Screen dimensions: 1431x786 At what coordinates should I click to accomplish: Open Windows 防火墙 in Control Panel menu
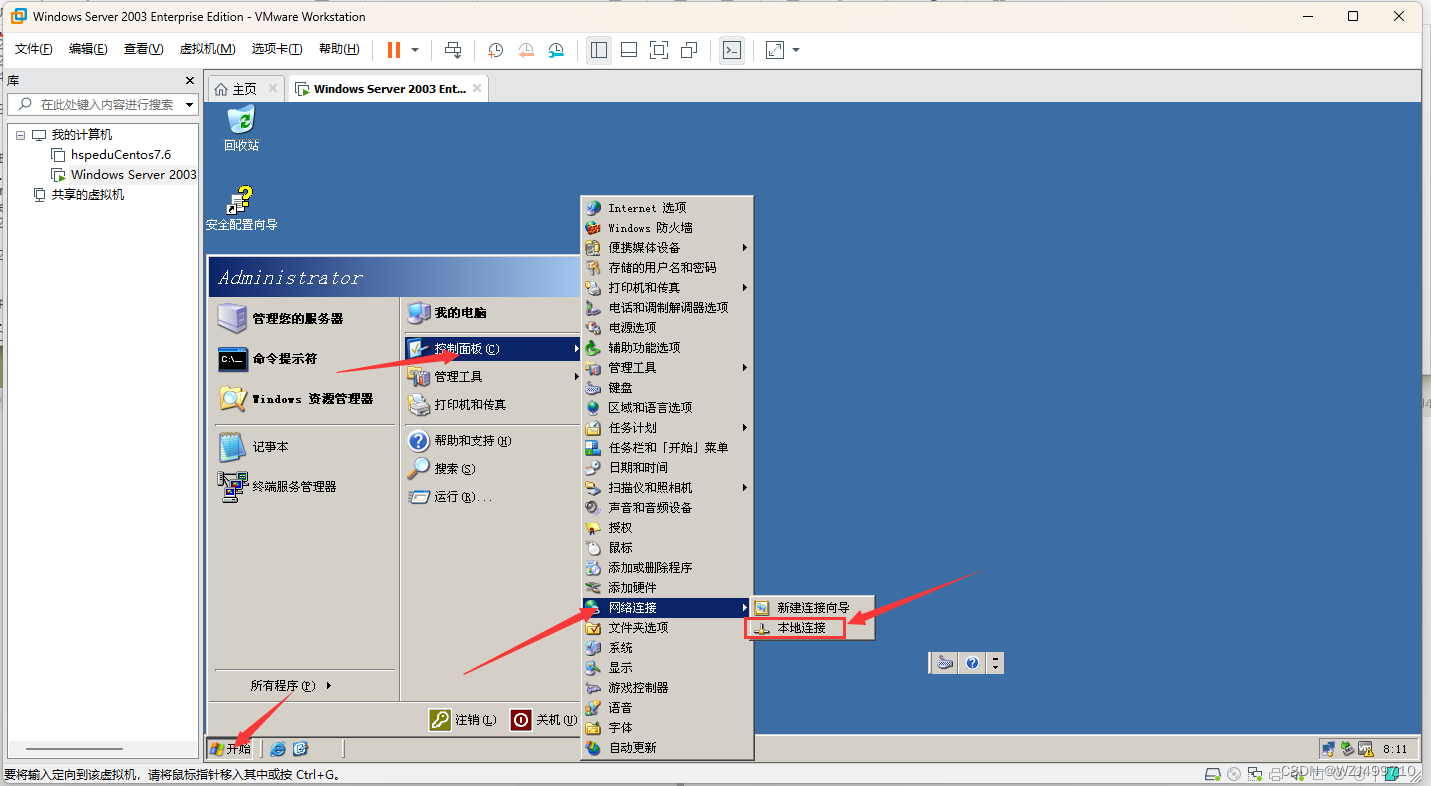(x=667, y=228)
